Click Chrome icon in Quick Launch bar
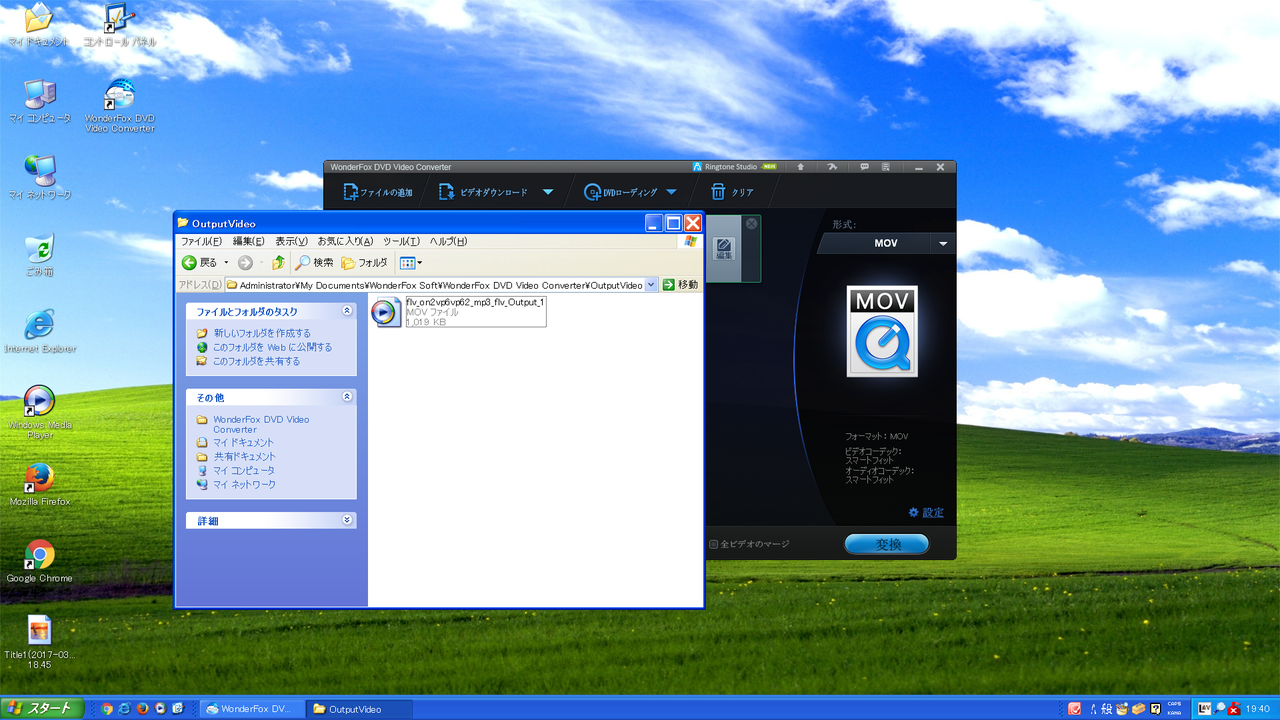The height and width of the screenshot is (720, 1280). tap(107, 709)
